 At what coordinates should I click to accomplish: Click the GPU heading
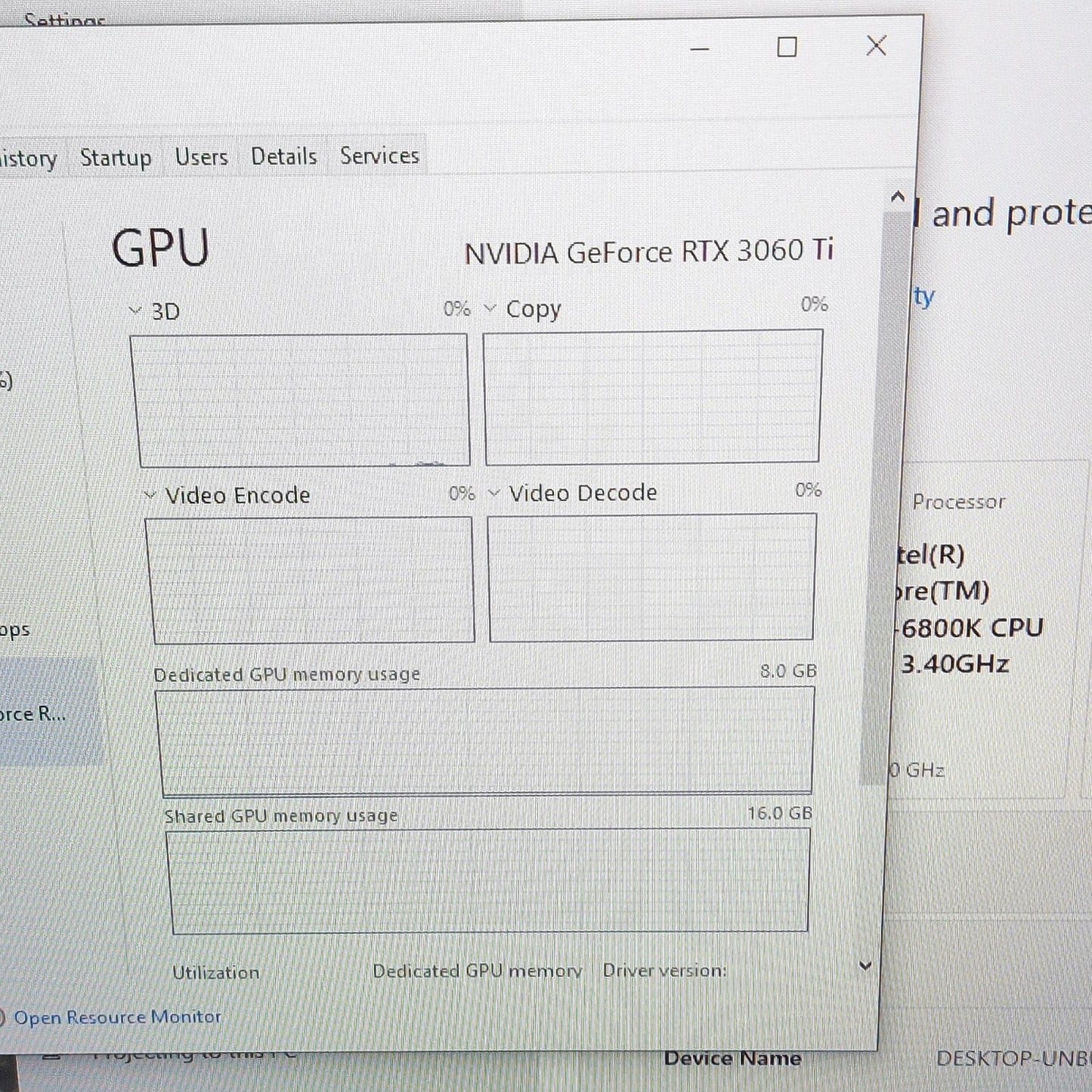[x=160, y=248]
